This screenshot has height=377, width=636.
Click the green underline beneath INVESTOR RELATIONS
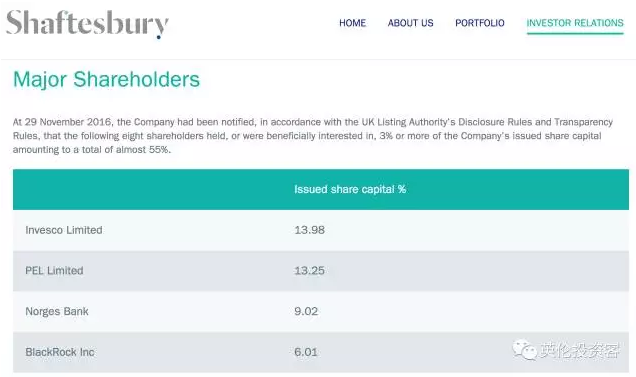tap(575, 33)
